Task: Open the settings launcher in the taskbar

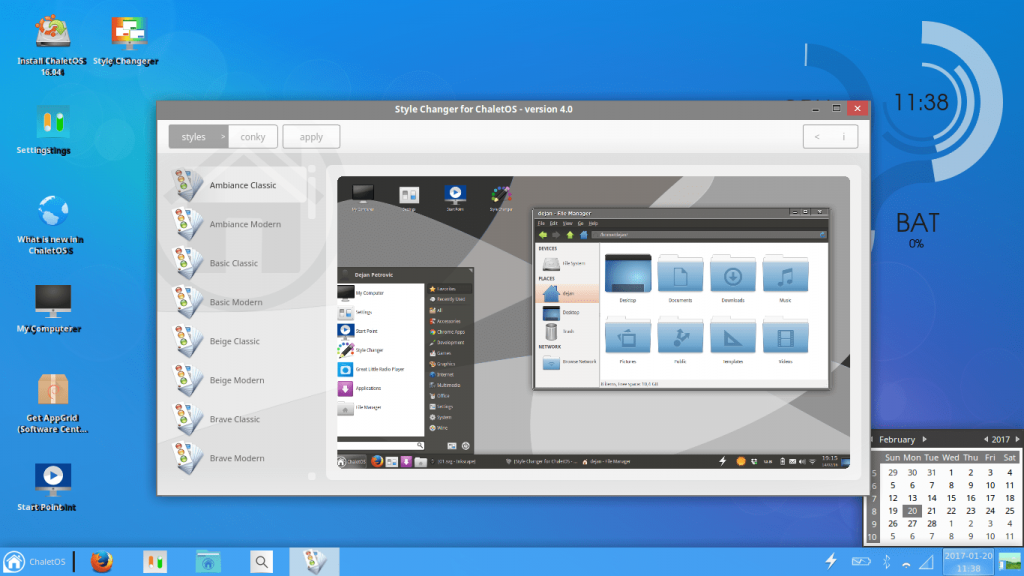Action: tap(155, 562)
